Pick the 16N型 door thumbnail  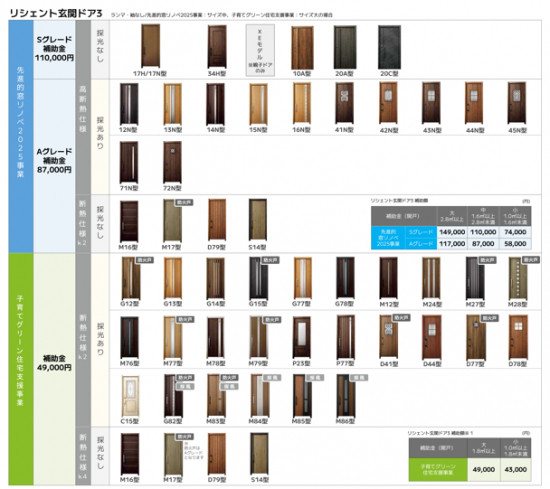pyautogui.click(x=302, y=103)
